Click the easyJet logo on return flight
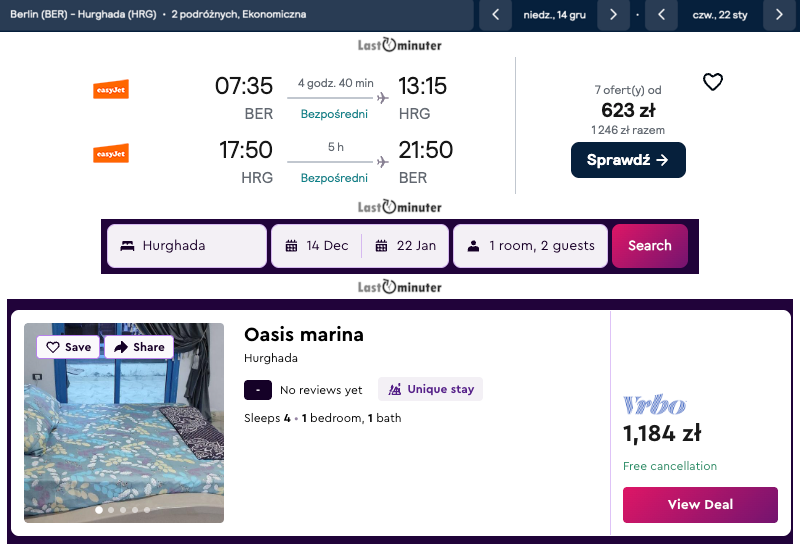The image size is (800, 544). coord(111,153)
